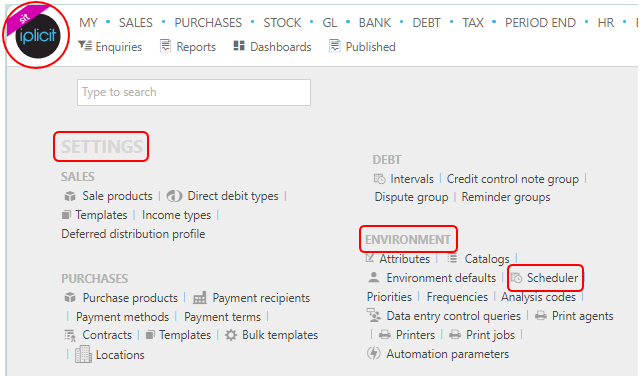Click the Sale products box icon
Viewport: 643px width, 376px height.
click(70, 196)
